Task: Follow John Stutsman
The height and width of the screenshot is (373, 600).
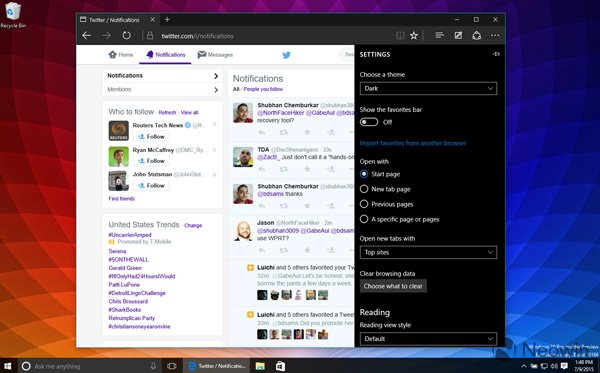Action: (152, 186)
